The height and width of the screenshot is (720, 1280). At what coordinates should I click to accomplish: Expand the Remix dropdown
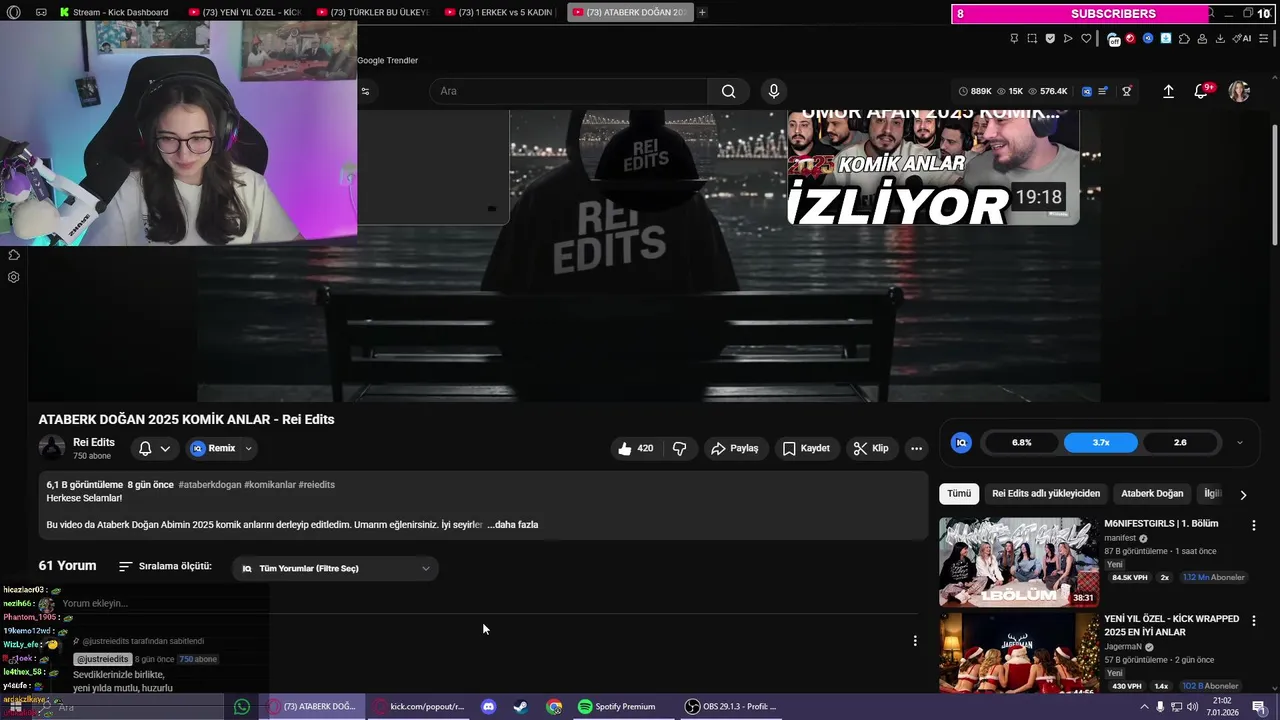tap(249, 449)
